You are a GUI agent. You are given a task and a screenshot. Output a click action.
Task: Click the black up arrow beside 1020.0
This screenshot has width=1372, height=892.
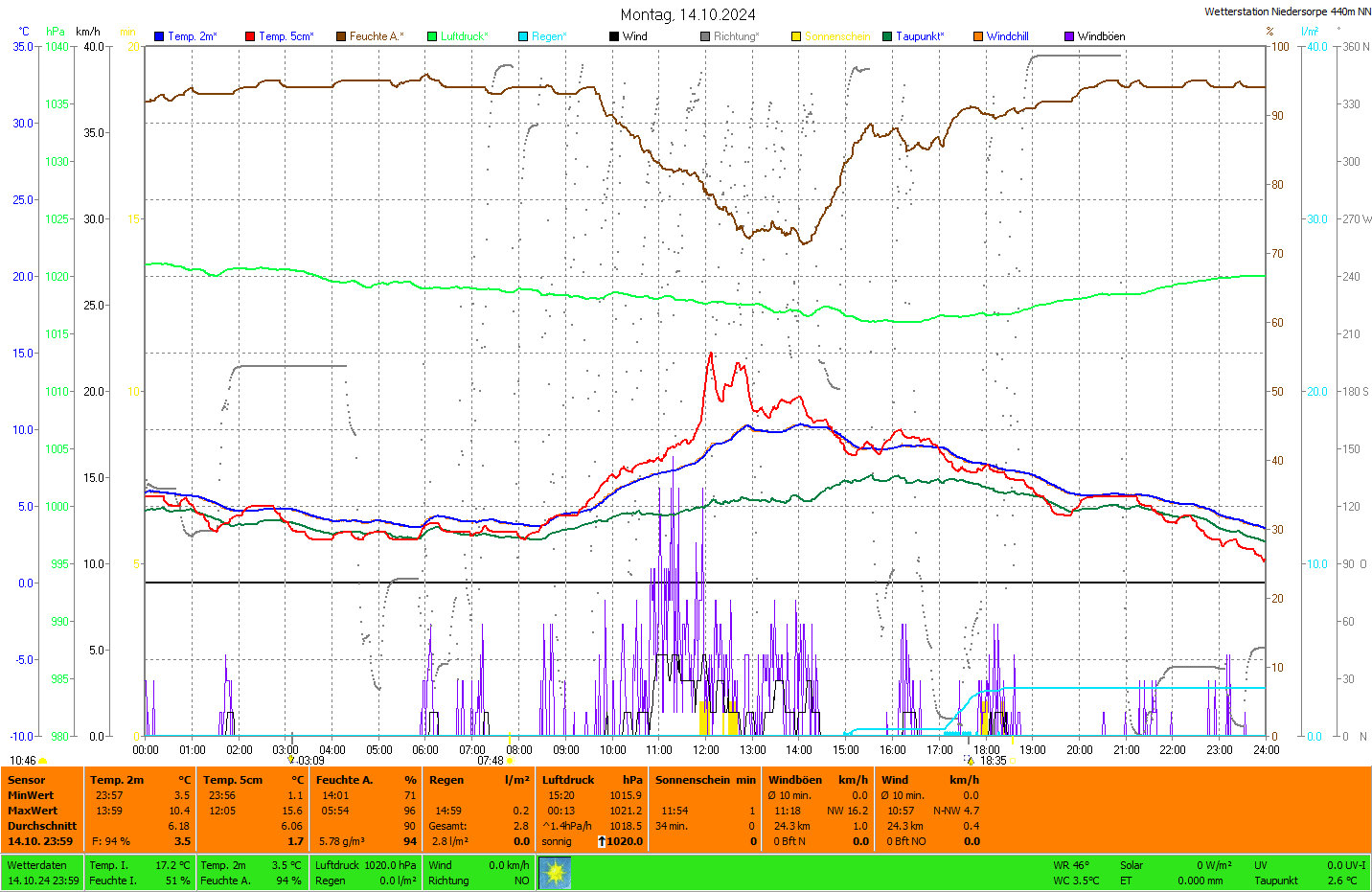coord(602,841)
